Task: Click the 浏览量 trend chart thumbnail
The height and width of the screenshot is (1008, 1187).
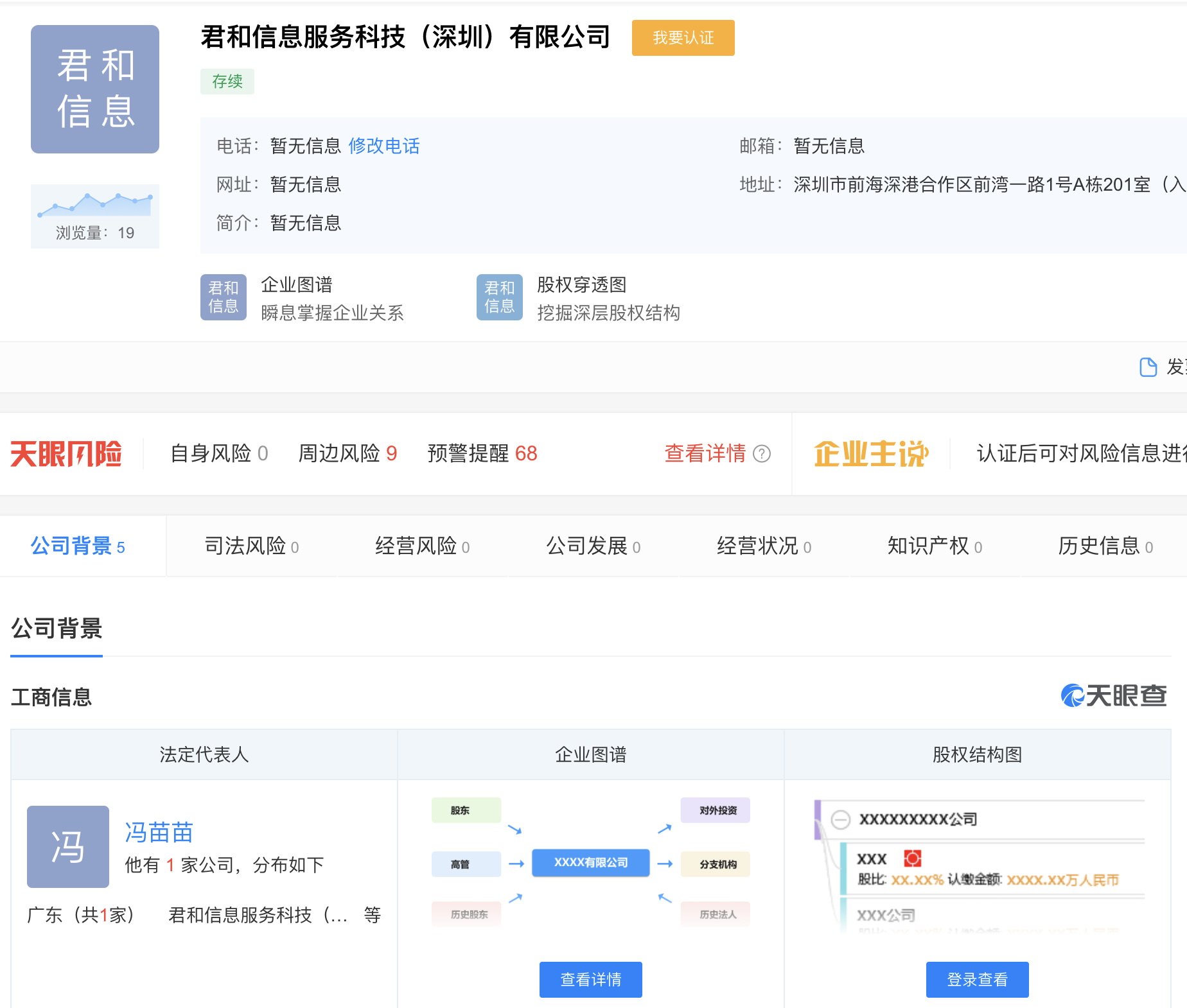Action: (95, 216)
